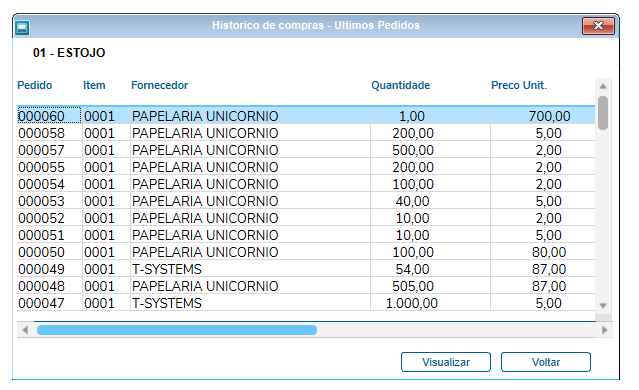This screenshot has height=390, width=639.
Task: Select order 000052 cell
Action: click(x=49, y=218)
